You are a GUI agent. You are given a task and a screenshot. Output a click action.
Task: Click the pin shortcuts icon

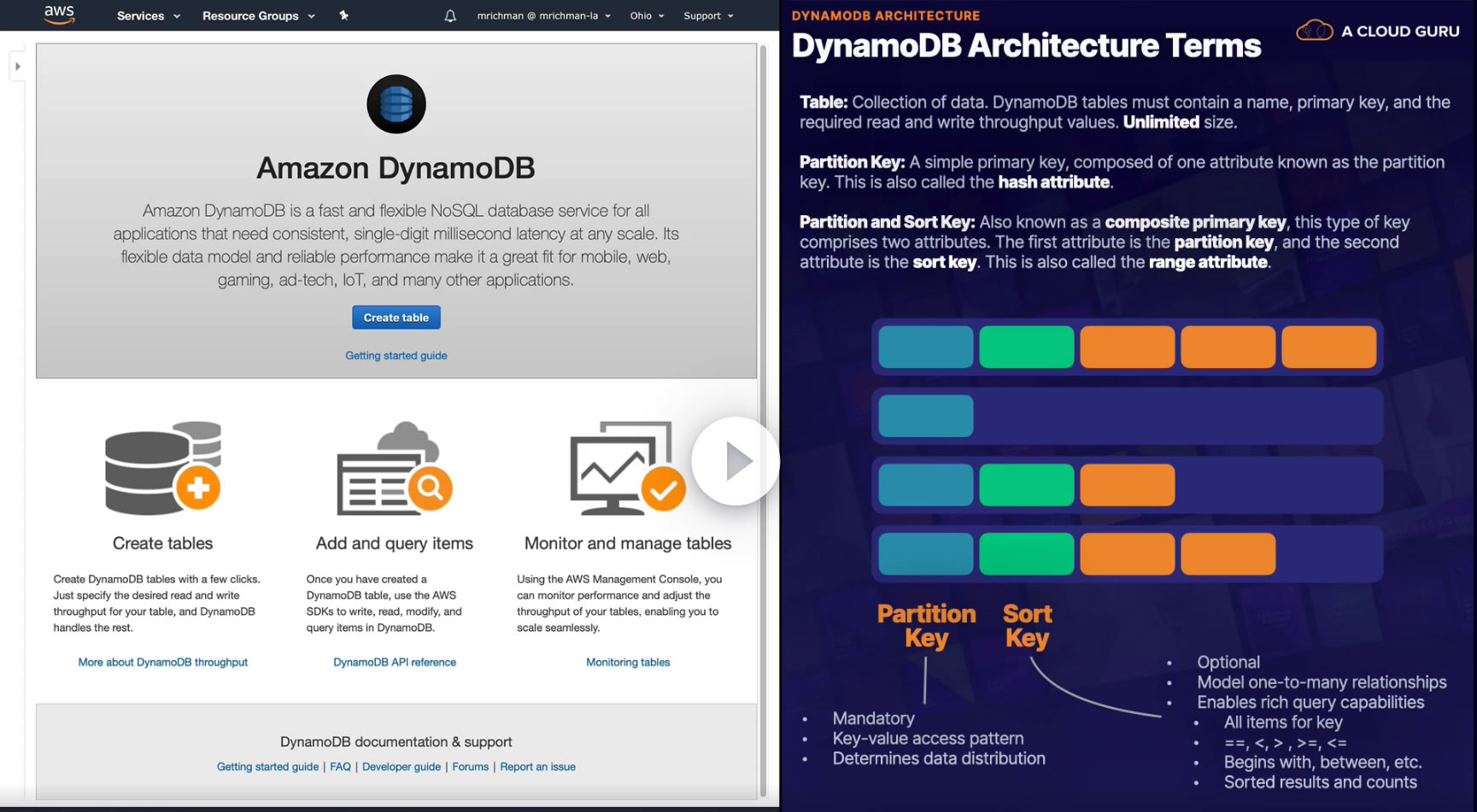343,15
